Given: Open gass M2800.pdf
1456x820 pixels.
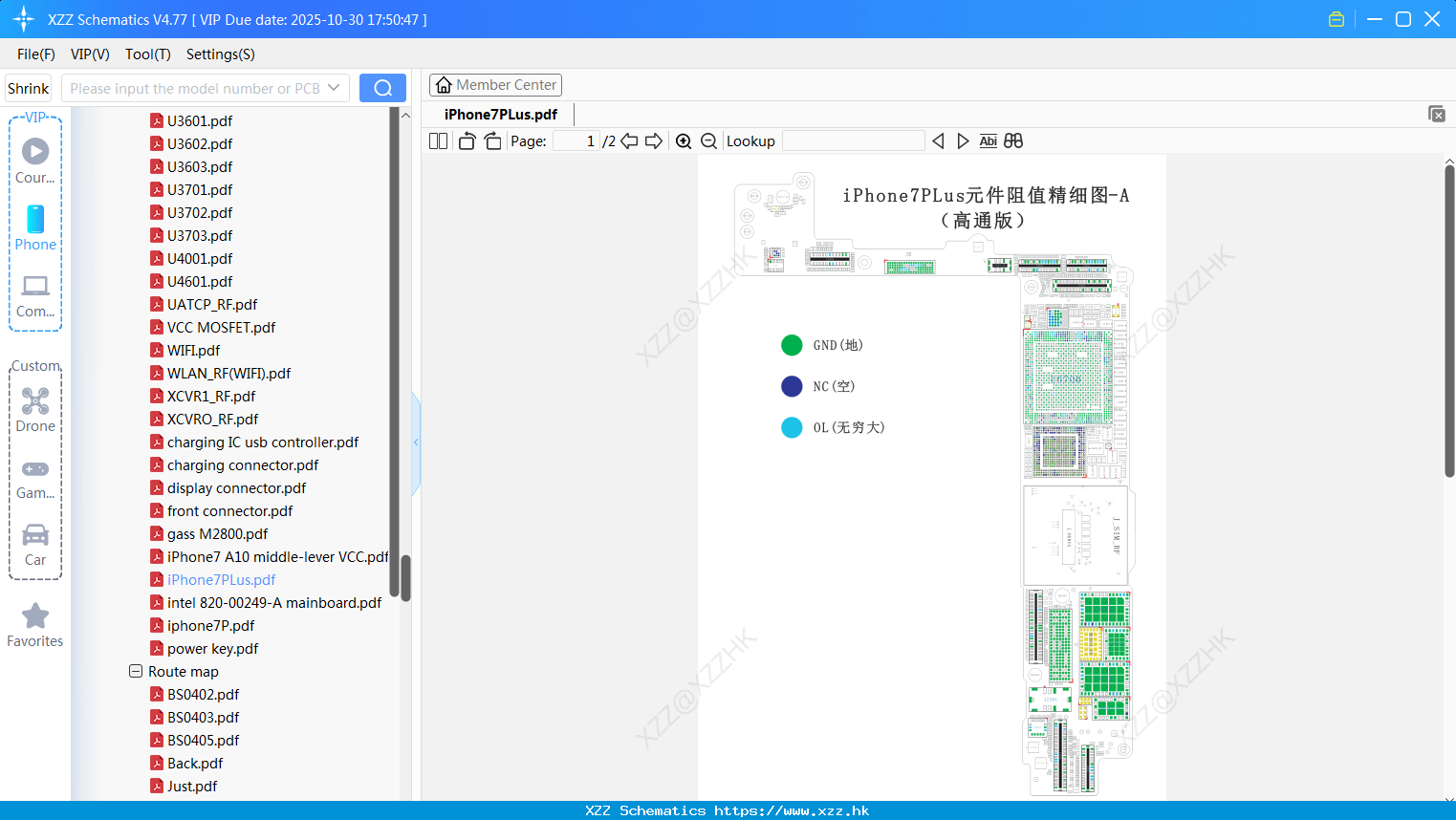Looking at the screenshot, I should pos(209,533).
